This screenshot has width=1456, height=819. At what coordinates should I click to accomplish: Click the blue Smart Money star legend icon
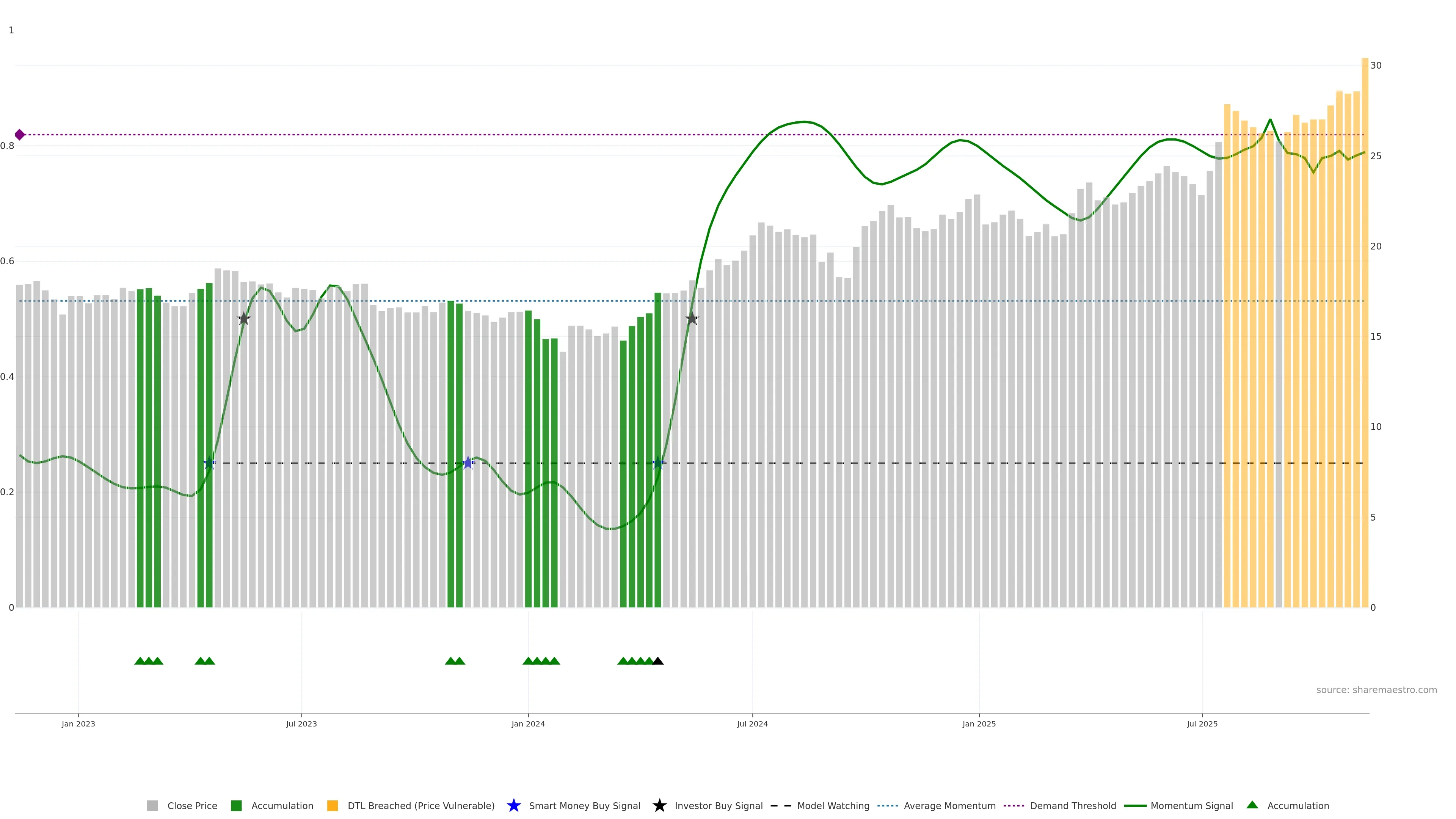[513, 805]
